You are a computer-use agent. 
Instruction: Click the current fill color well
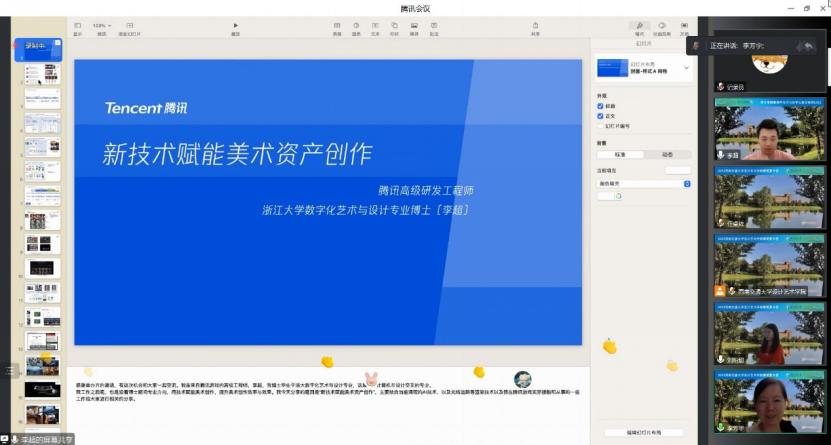pos(678,171)
